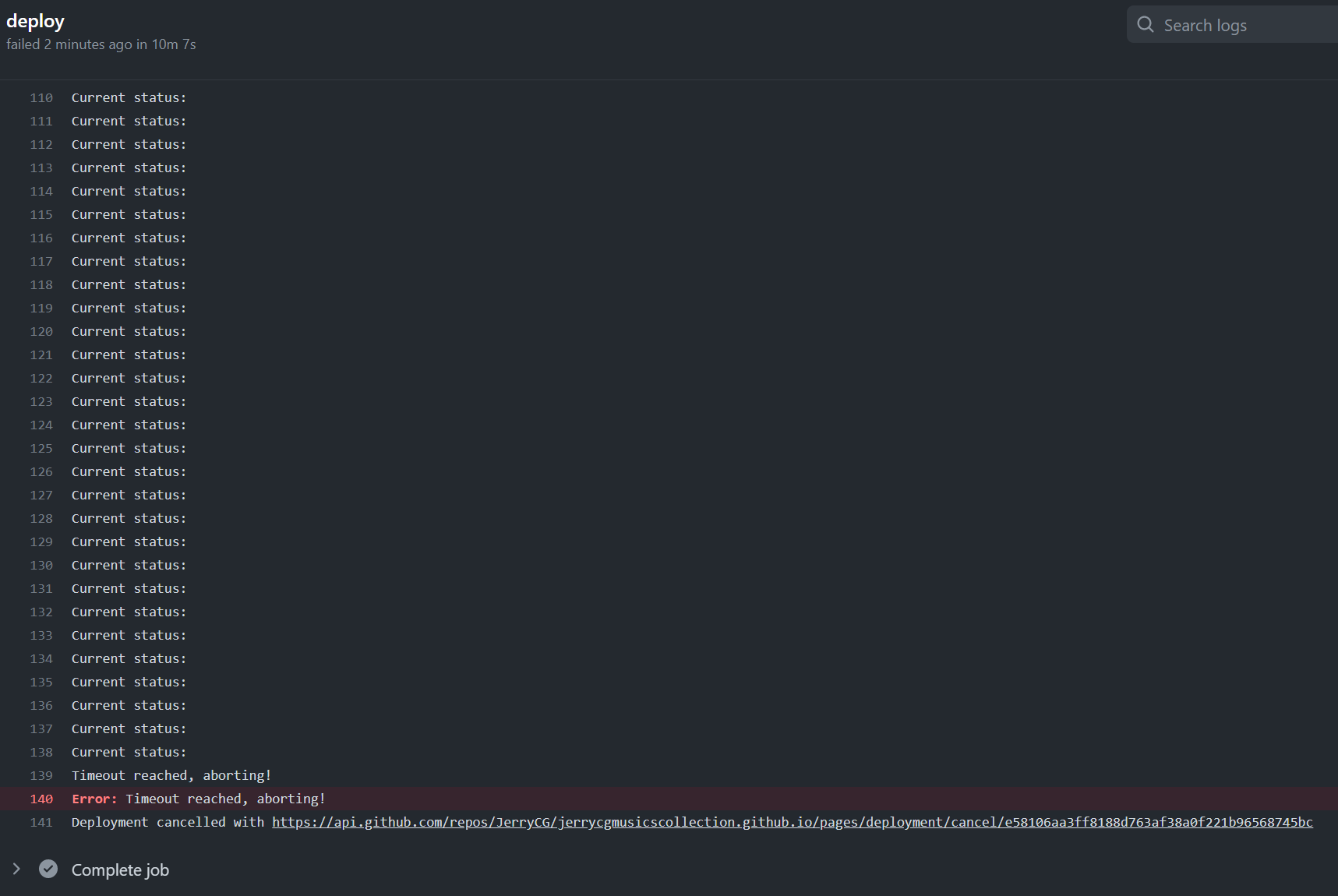Highlight the Error: Timeout reached log line
Viewport: 1338px width, 896px height.
click(x=198, y=799)
